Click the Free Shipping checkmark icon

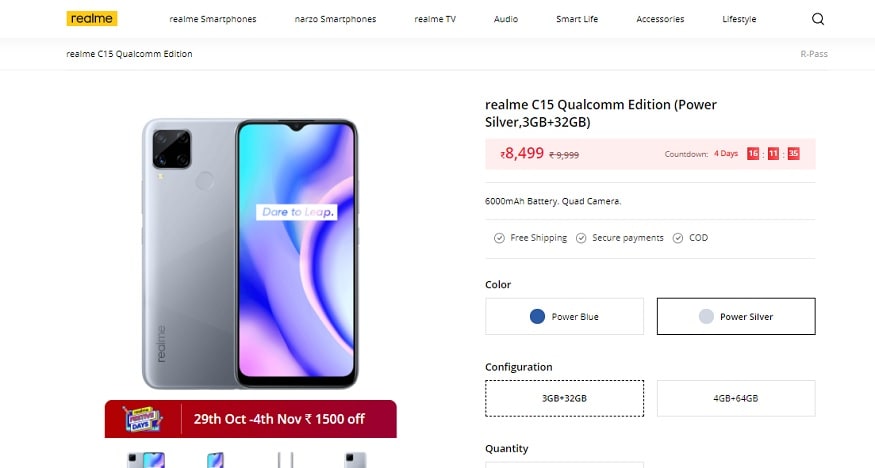click(499, 238)
